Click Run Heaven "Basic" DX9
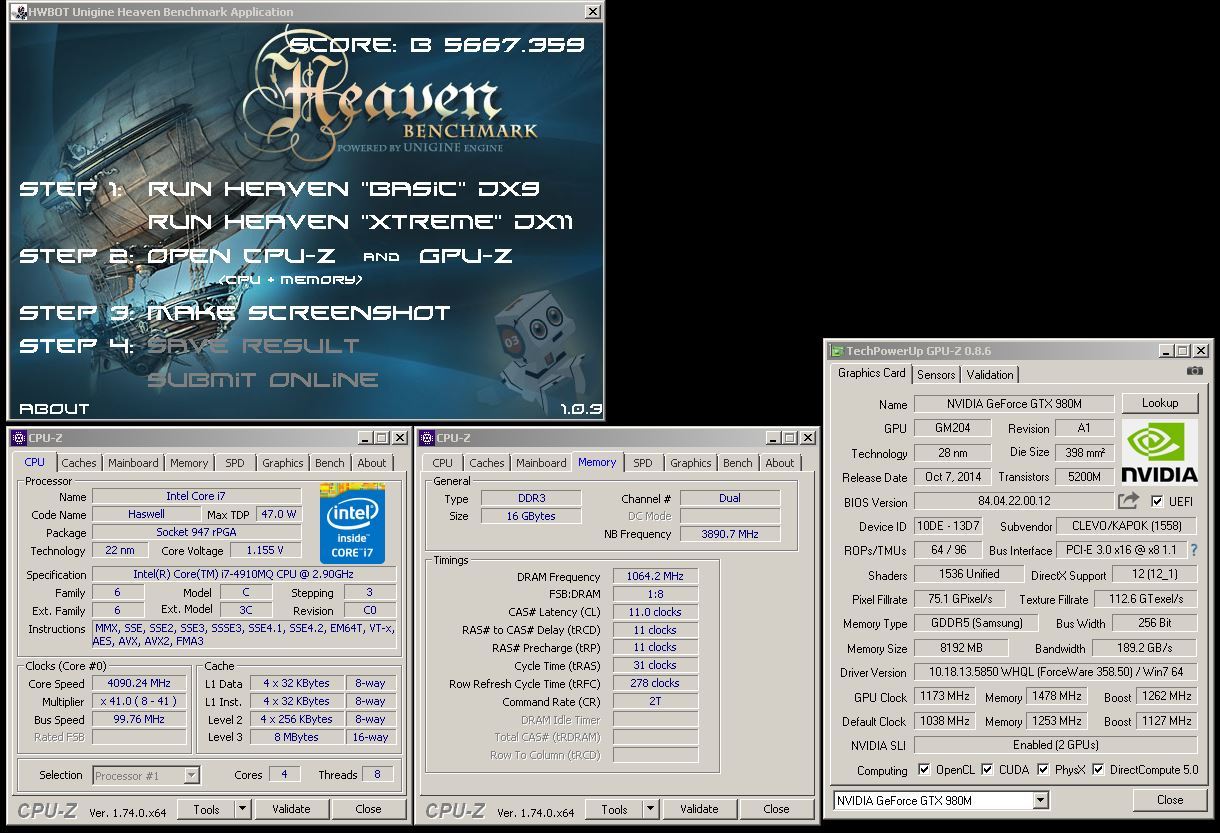Screen dimensions: 1220x833 coord(344,189)
